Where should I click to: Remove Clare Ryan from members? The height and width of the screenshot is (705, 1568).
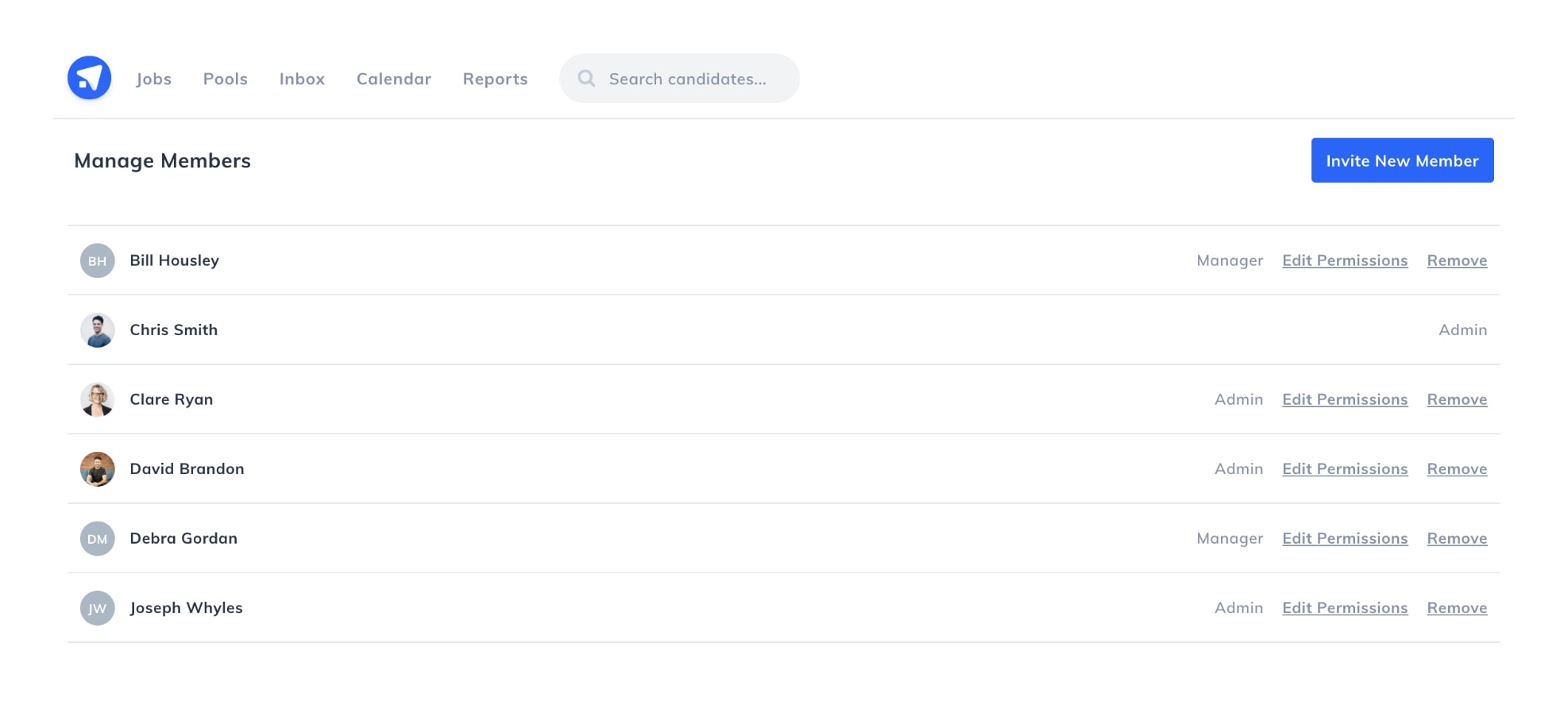click(x=1457, y=399)
